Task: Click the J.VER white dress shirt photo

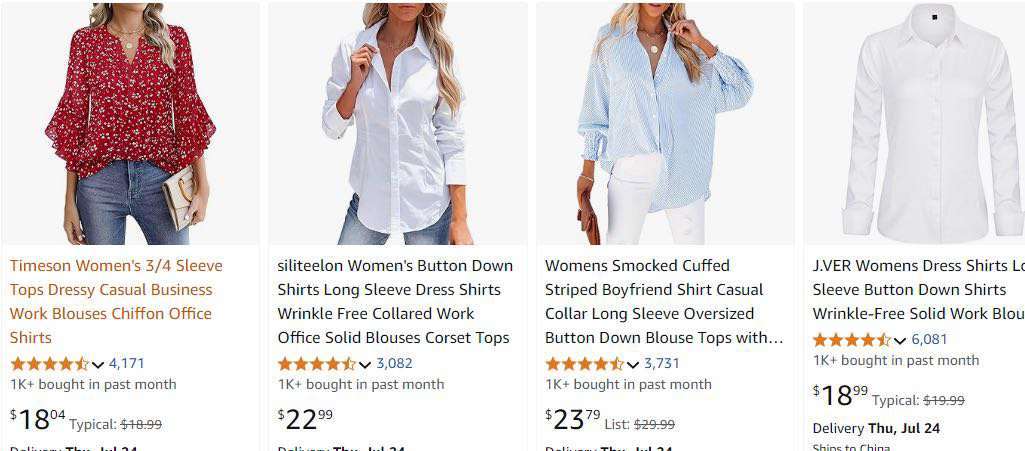Action: [x=915, y=125]
